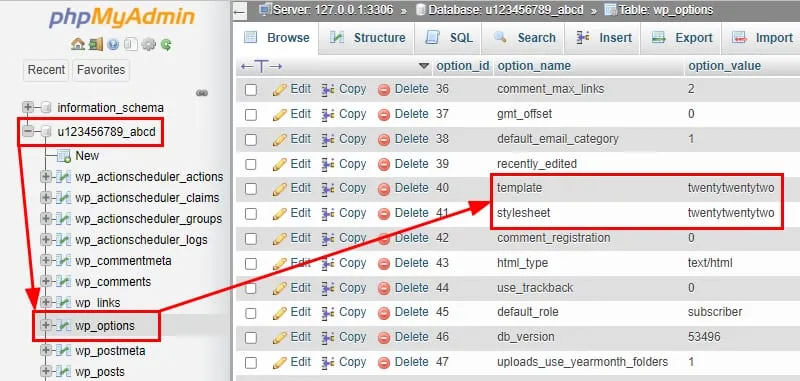
Task: Sort by the option_name column header
Action: (534, 66)
